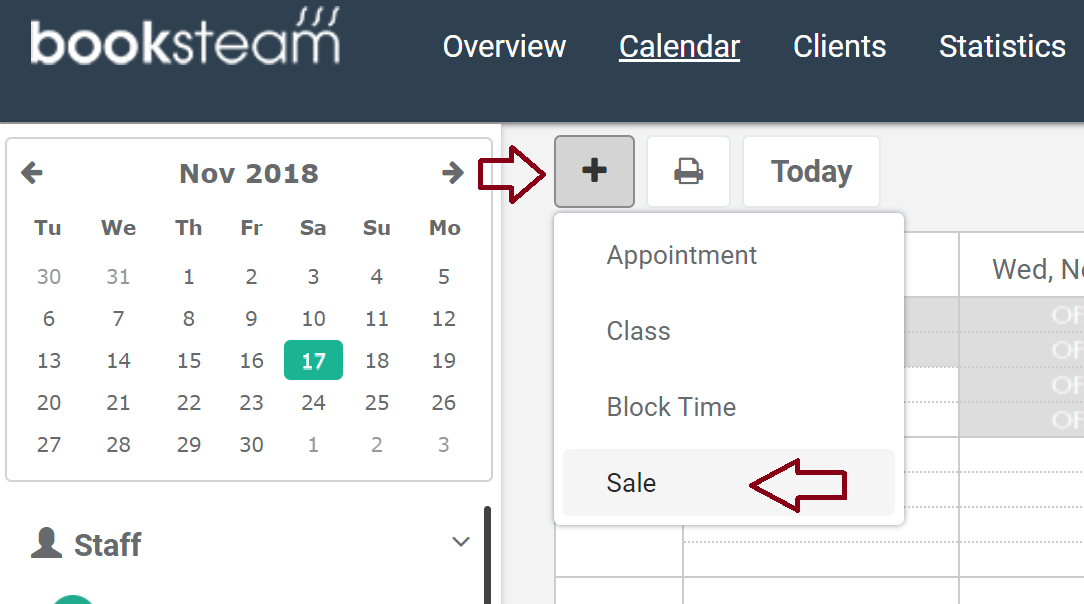This screenshot has height=604, width=1084.
Task: Go to previous month in mini calendar
Action: click(32, 173)
